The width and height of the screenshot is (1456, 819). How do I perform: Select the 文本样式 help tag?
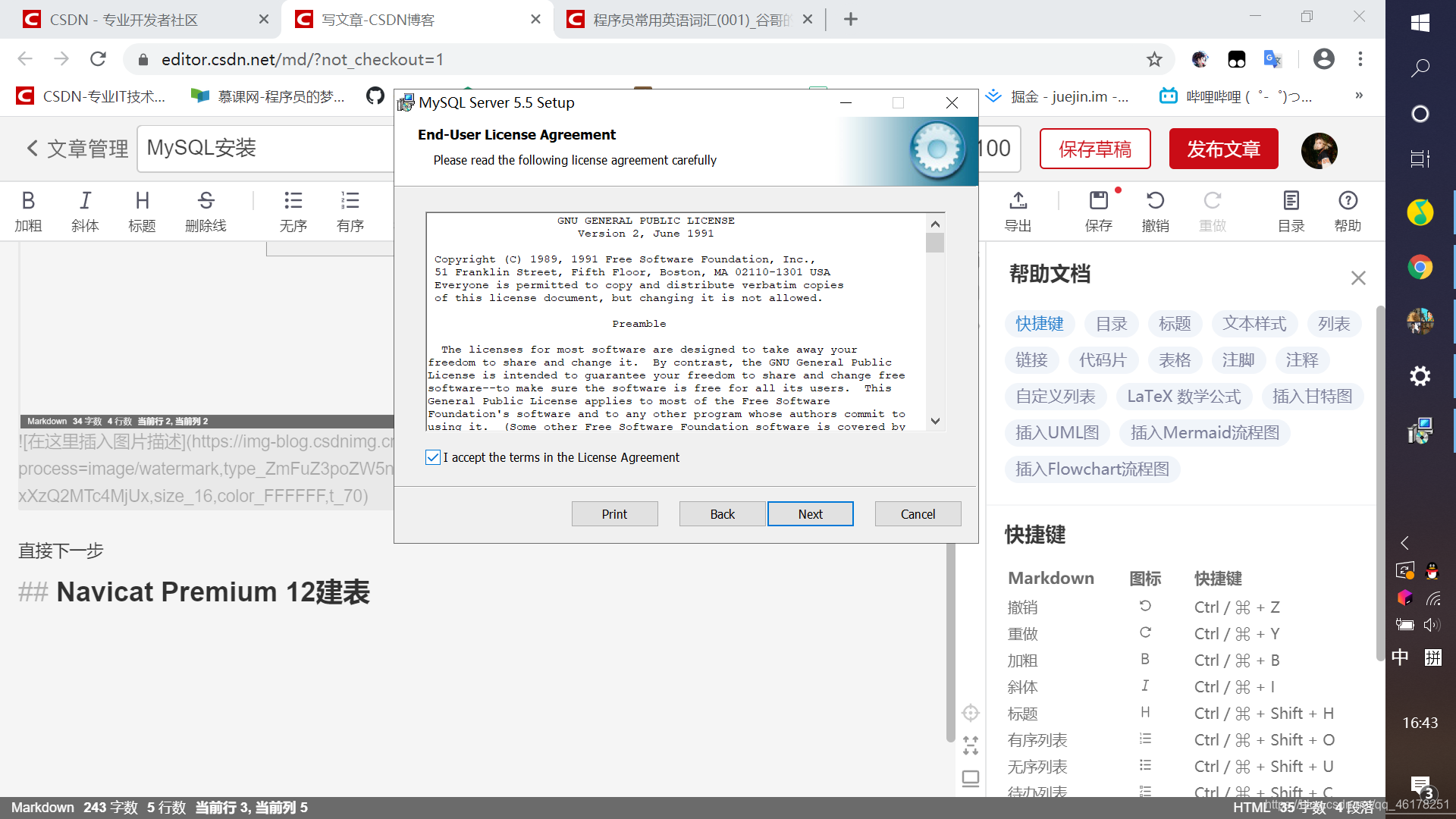pyautogui.click(x=1254, y=324)
